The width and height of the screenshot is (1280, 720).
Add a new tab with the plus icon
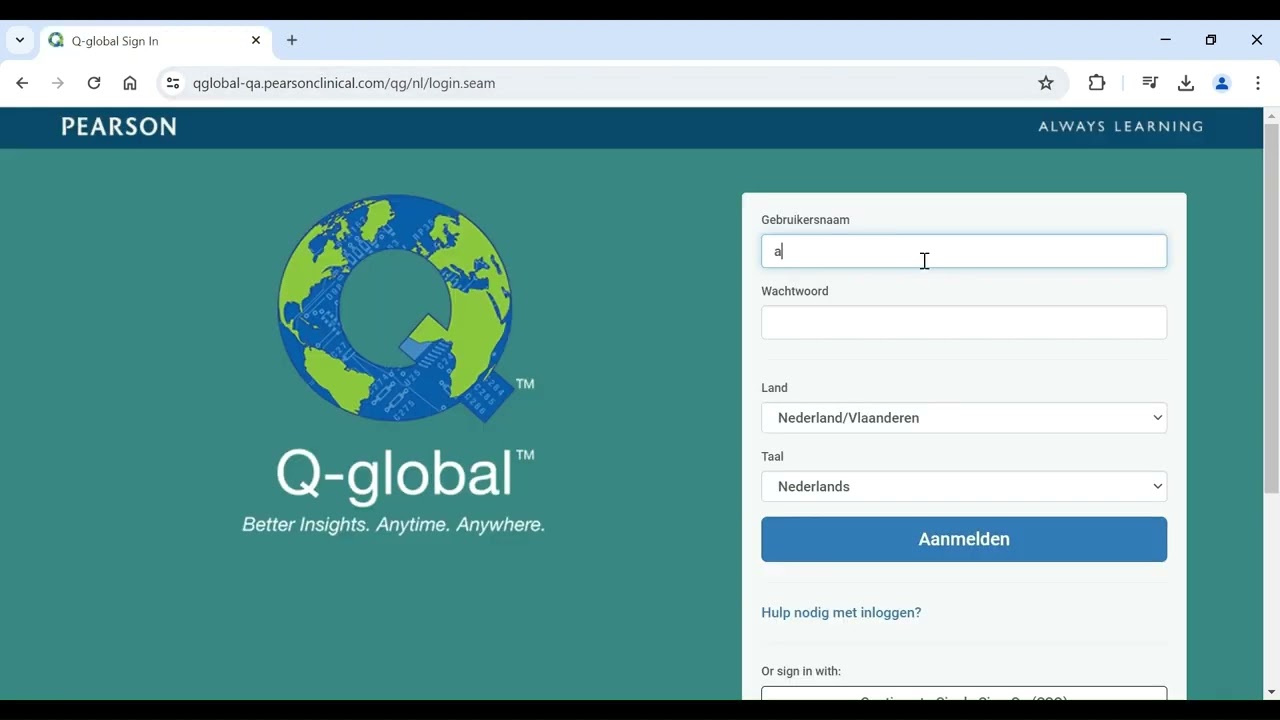coord(292,41)
